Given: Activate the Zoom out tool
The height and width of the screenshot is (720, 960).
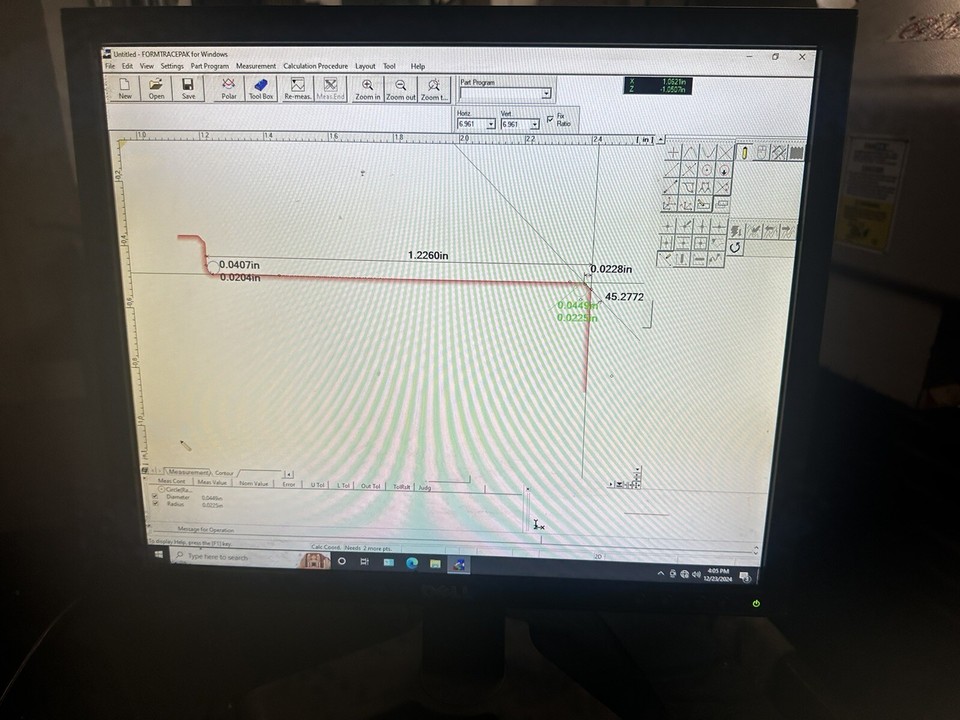Looking at the screenshot, I should point(400,89).
